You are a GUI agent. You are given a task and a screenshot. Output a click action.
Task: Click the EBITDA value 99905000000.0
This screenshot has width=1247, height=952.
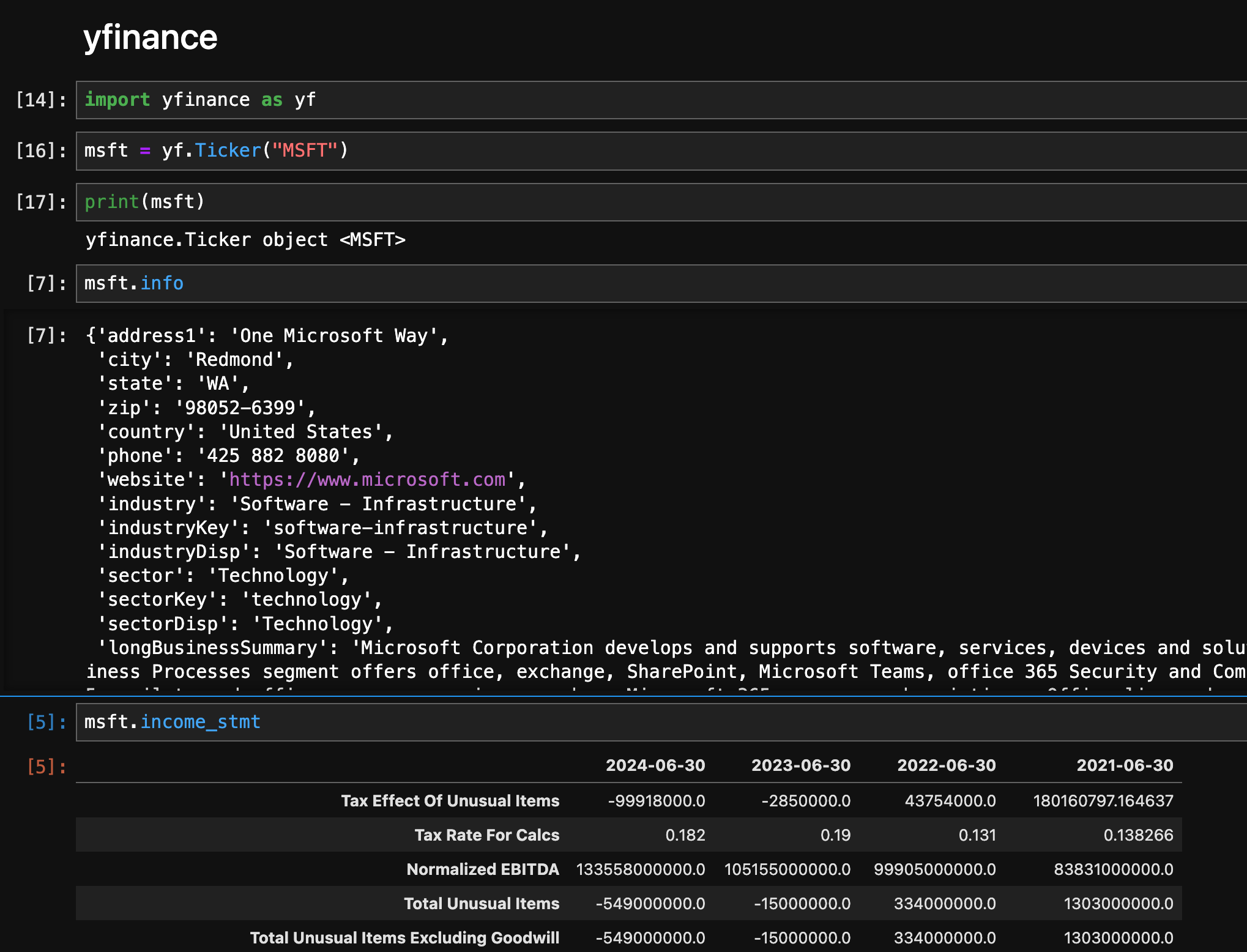[935, 869]
